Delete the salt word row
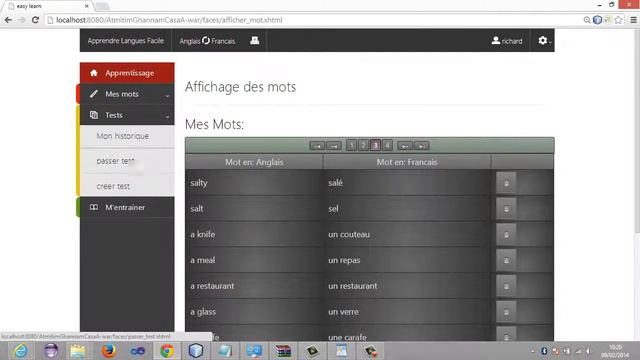 (506, 209)
